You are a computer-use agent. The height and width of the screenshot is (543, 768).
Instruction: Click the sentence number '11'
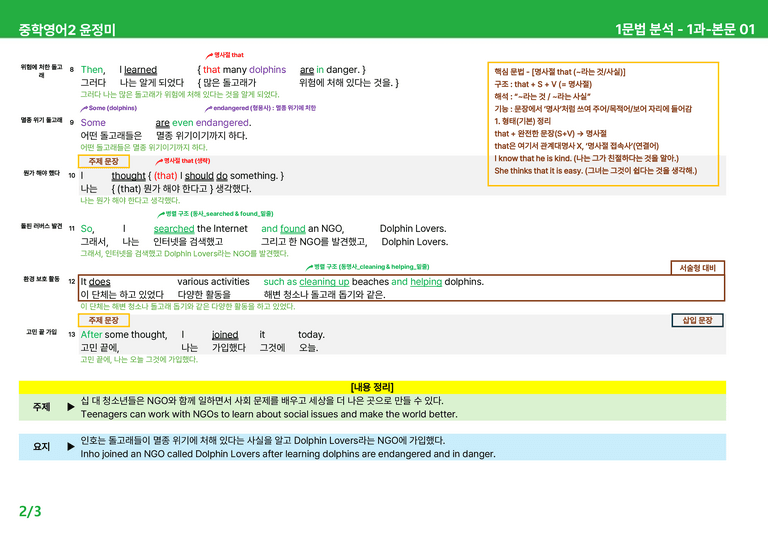(x=72, y=229)
